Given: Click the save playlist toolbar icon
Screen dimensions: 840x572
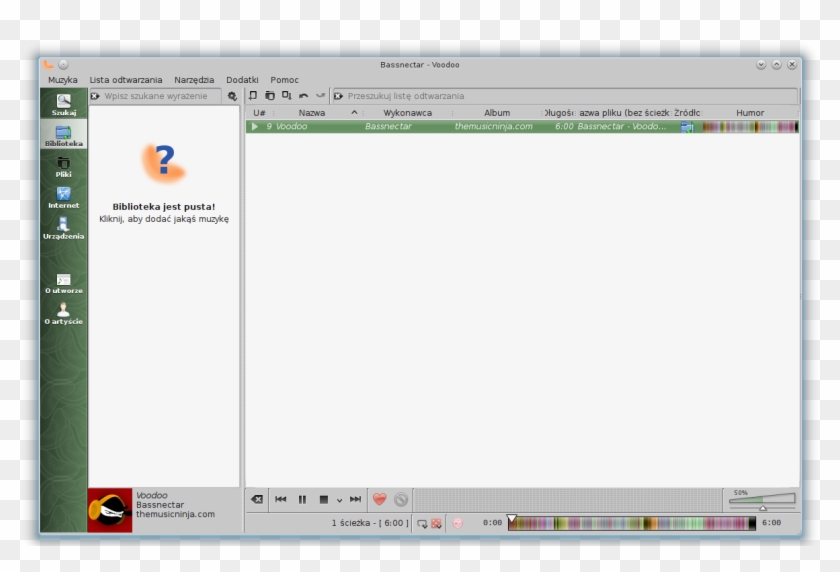Looking at the screenshot, I should [x=287, y=96].
